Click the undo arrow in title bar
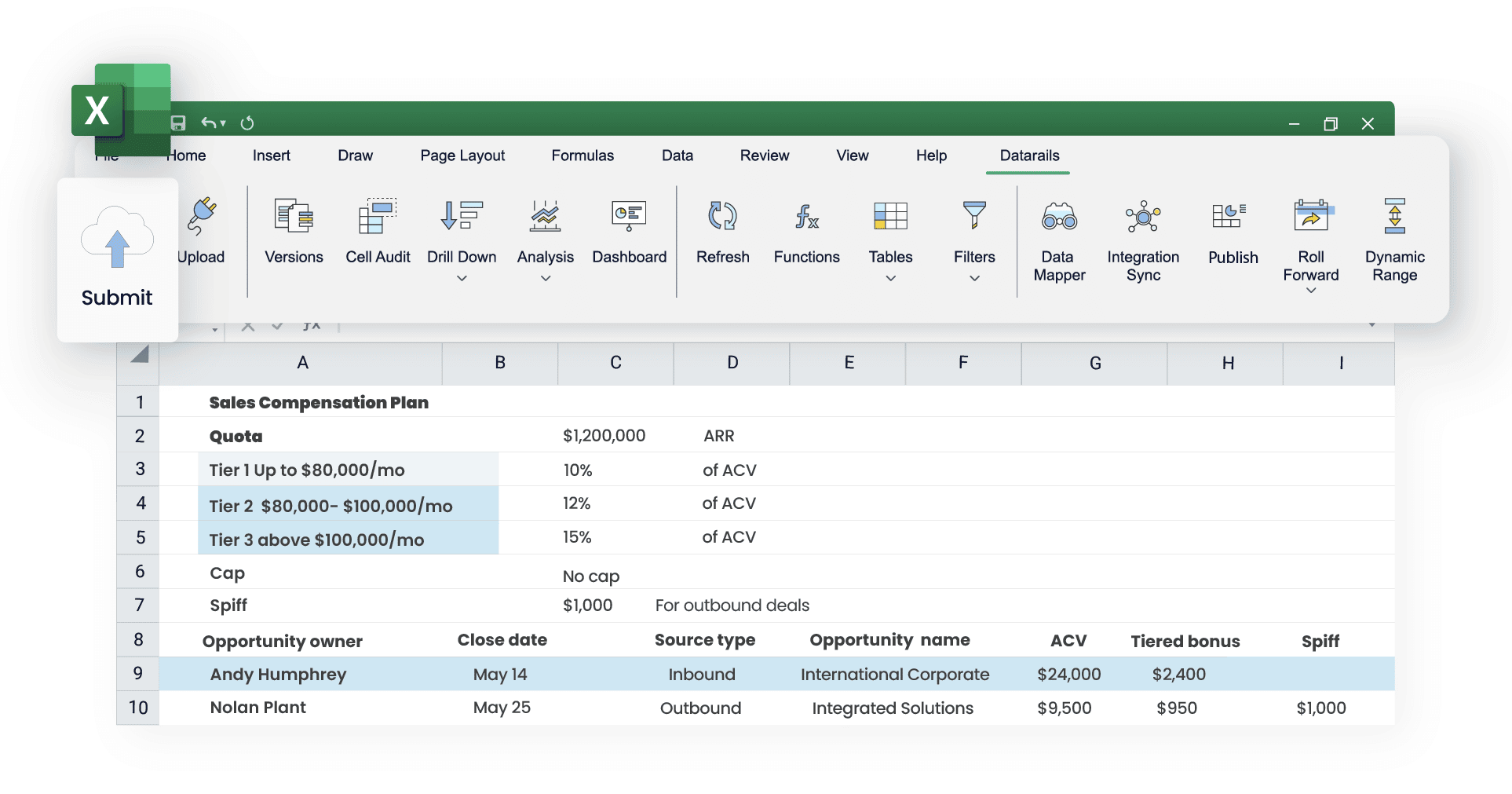The width and height of the screenshot is (1512, 794). (x=209, y=123)
